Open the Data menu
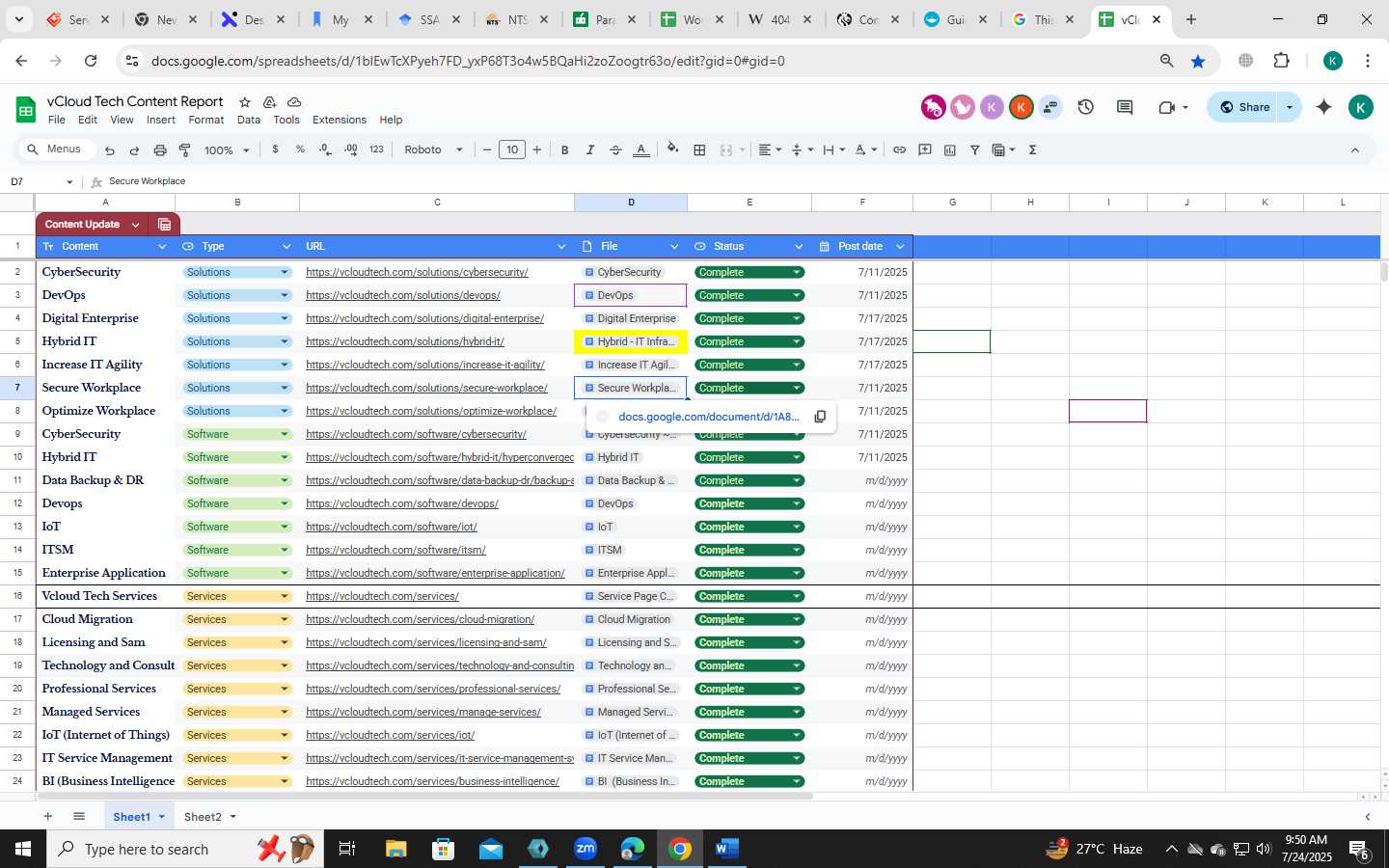 click(249, 120)
